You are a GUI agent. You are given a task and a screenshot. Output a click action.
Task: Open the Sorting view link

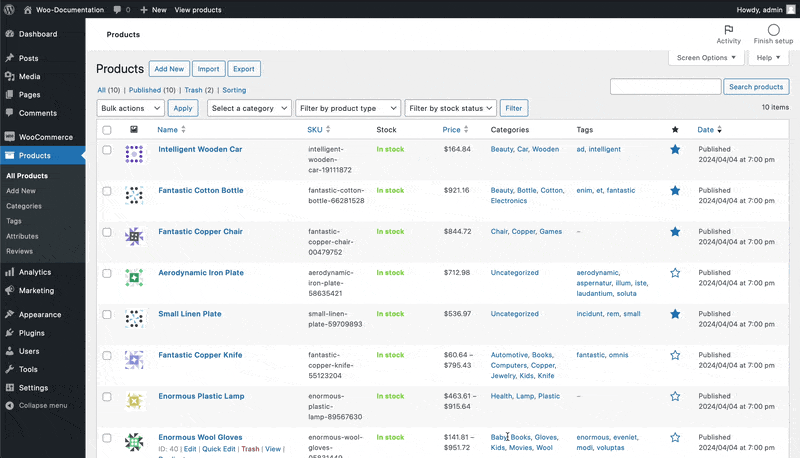[x=234, y=90]
